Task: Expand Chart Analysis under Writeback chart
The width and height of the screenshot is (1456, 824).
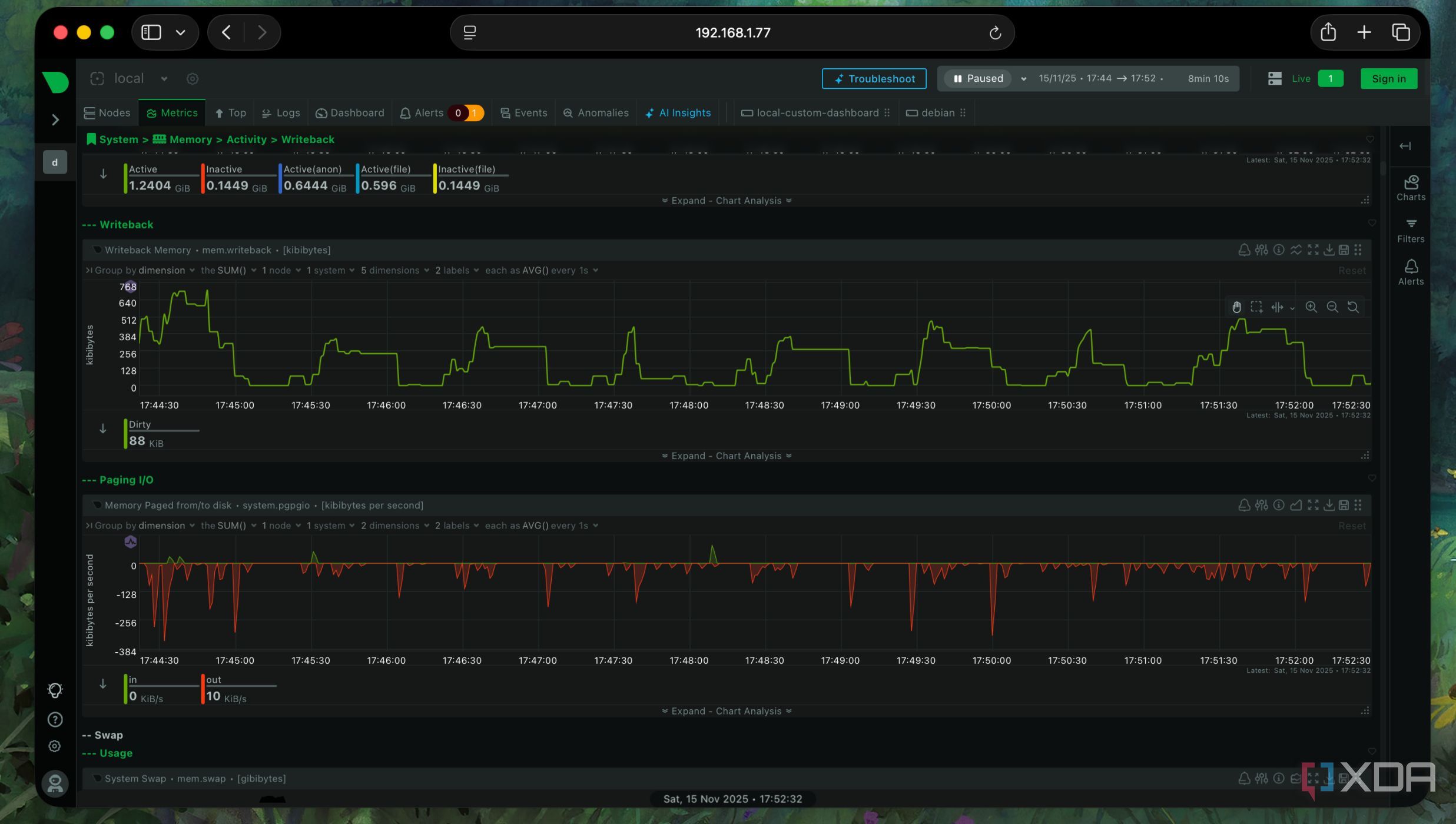Action: pyautogui.click(x=727, y=456)
